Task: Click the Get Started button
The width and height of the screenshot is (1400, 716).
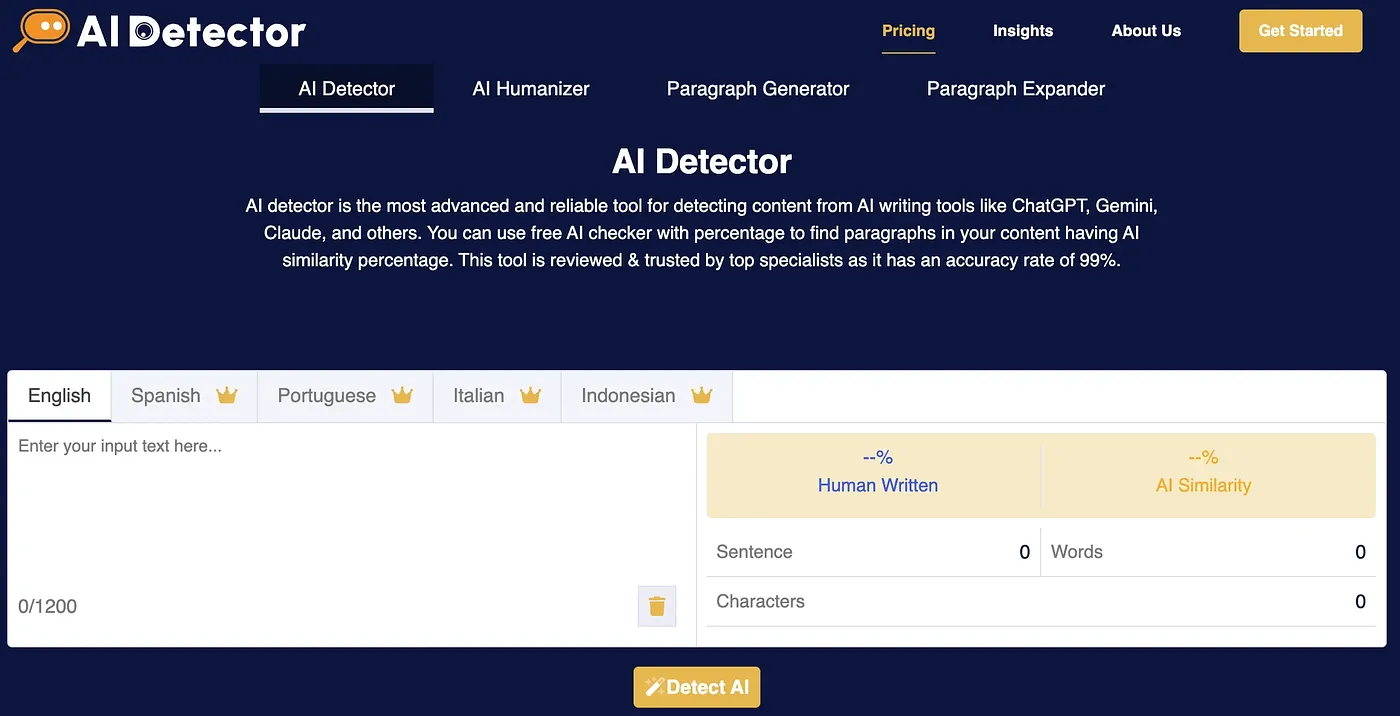Action: click(1300, 31)
